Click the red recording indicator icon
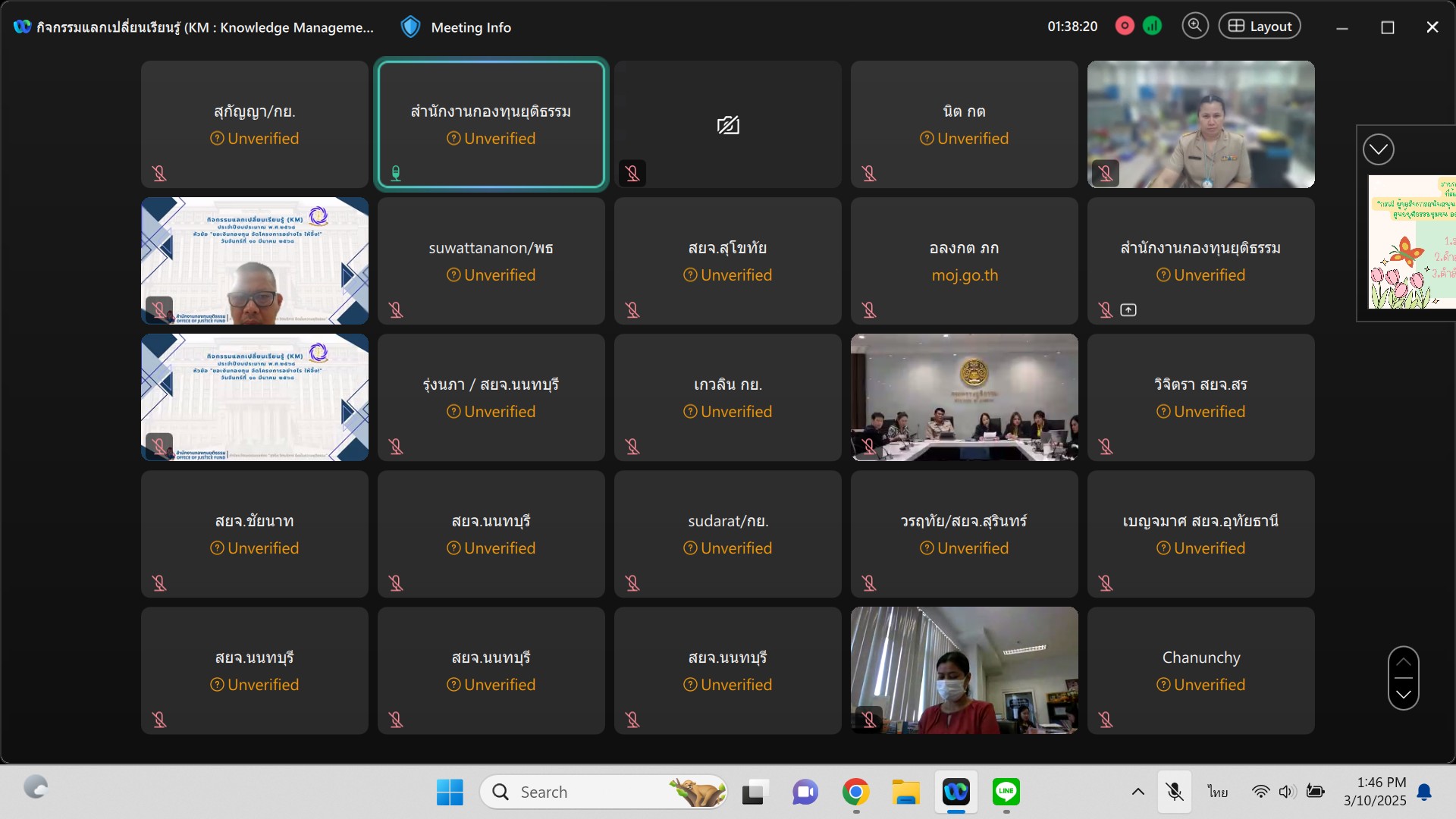The image size is (1456, 819). pyautogui.click(x=1125, y=27)
